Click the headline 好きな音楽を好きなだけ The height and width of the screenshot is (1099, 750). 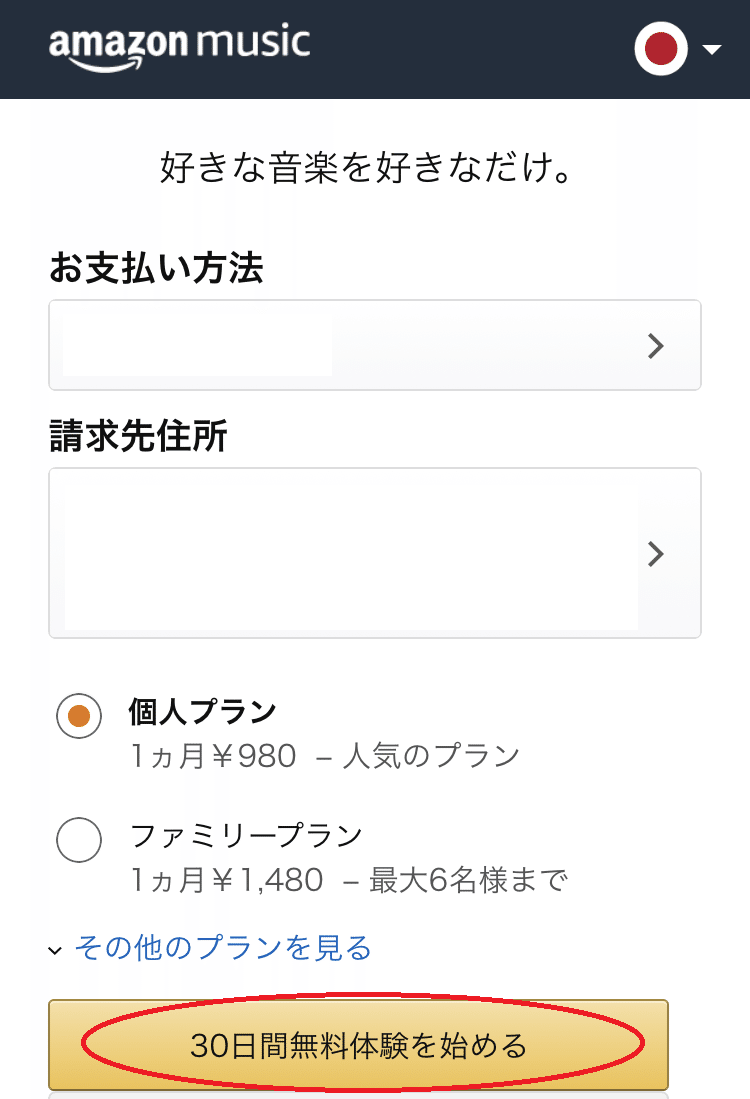click(366, 168)
